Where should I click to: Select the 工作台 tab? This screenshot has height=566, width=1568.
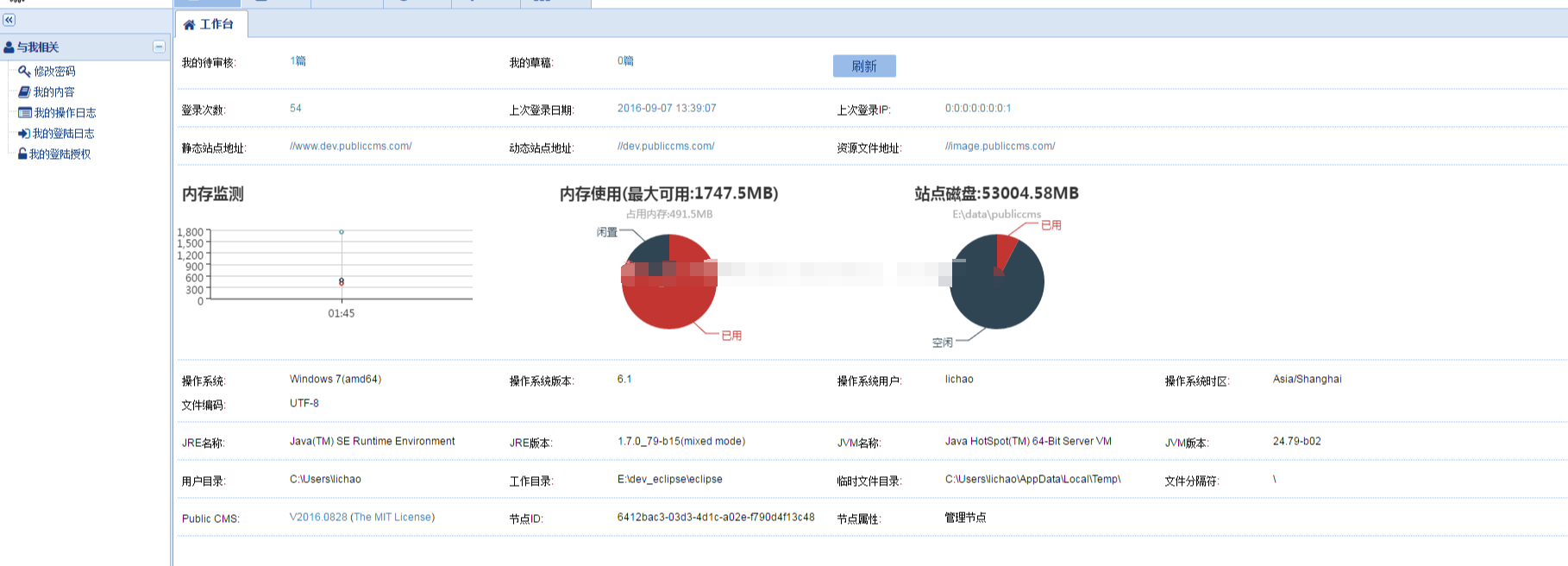[211, 24]
